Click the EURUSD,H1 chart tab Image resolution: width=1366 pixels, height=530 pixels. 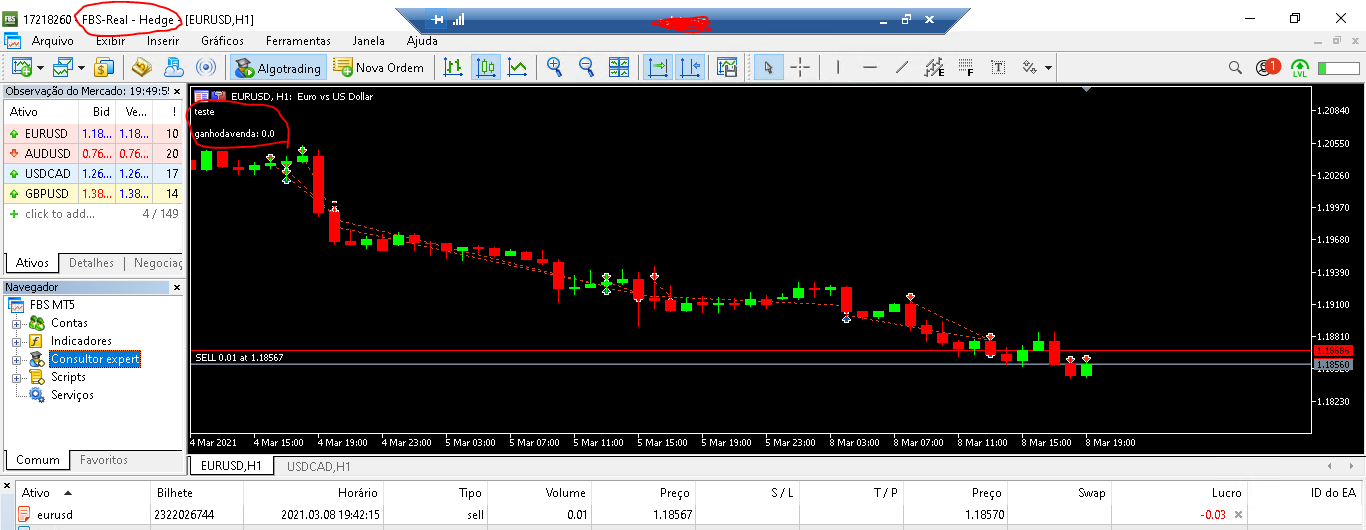coord(231,466)
